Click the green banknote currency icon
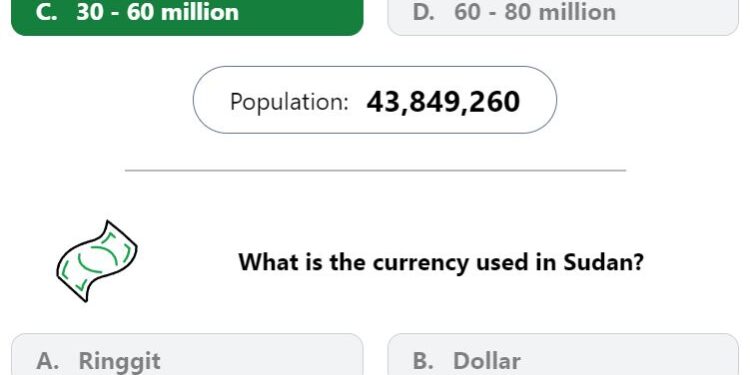Image resolution: width=750 pixels, height=375 pixels. click(97, 261)
